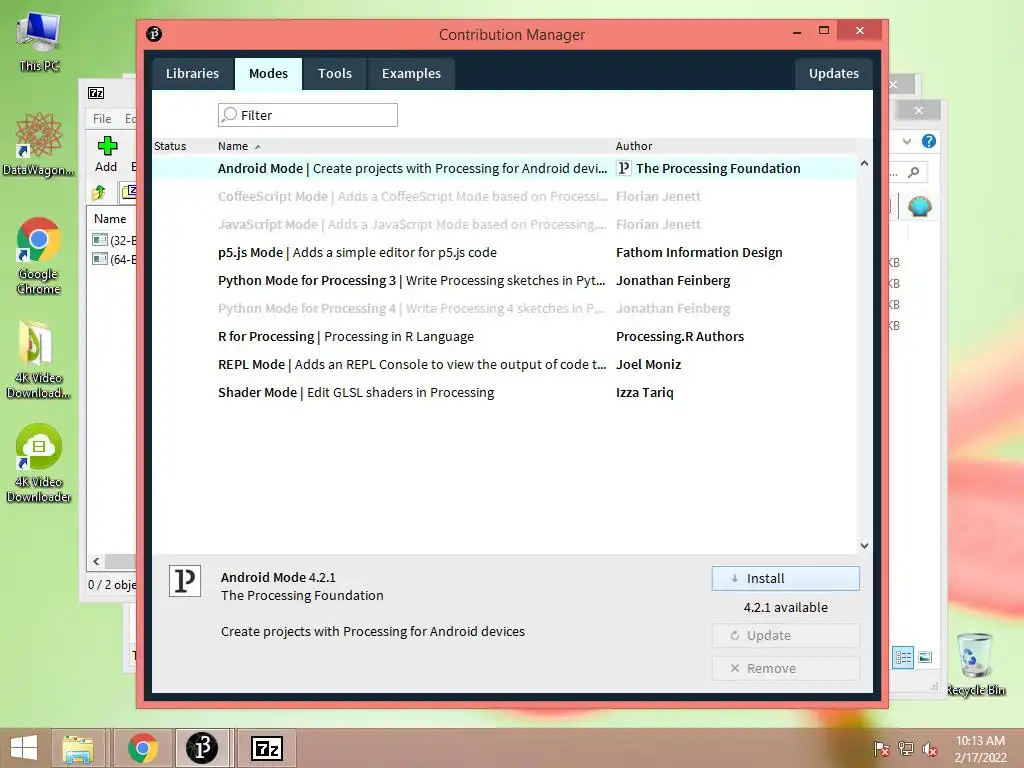Open Google Chrome desktop shortcut

tap(39, 255)
